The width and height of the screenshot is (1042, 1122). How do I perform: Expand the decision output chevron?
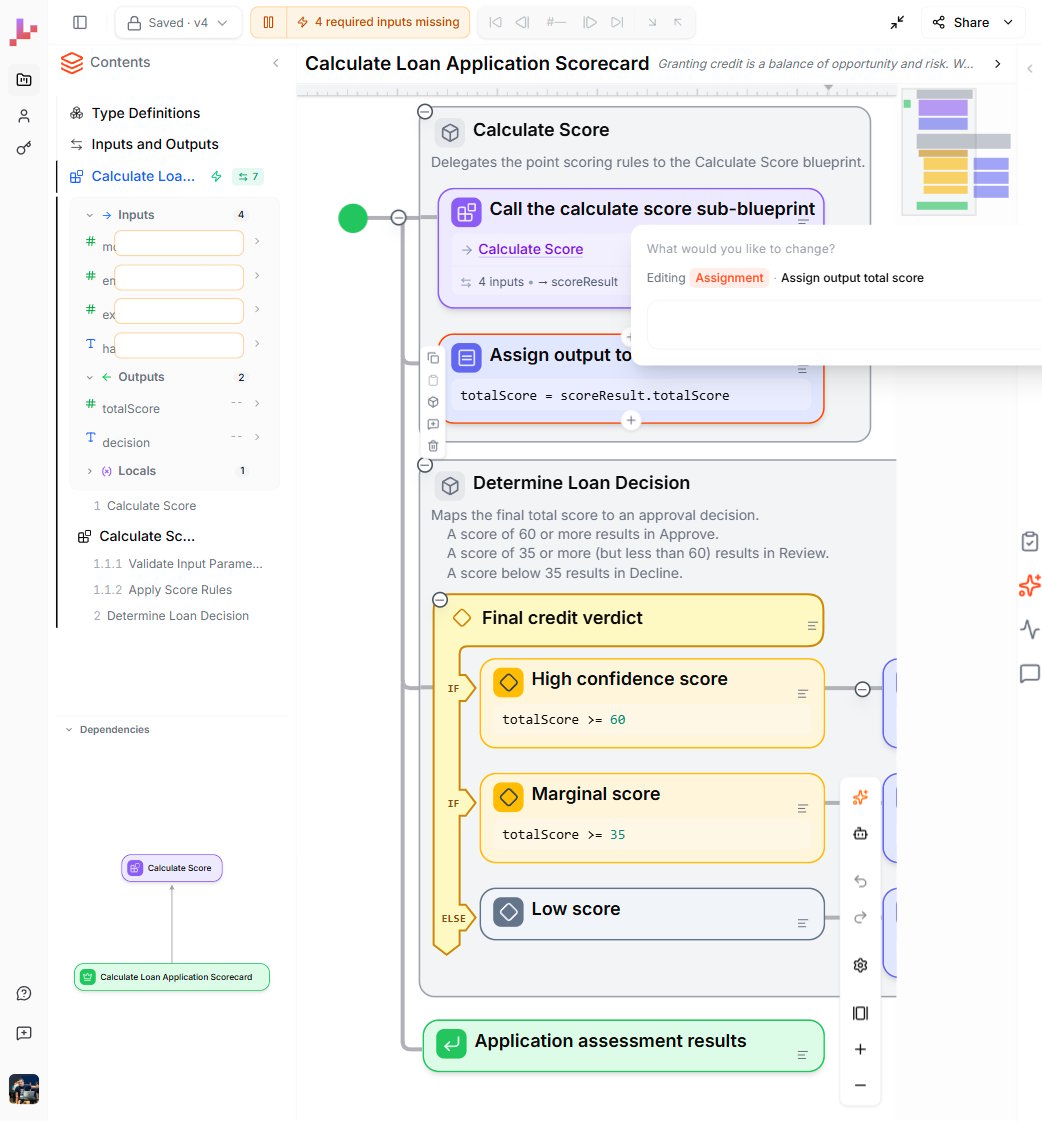click(257, 436)
